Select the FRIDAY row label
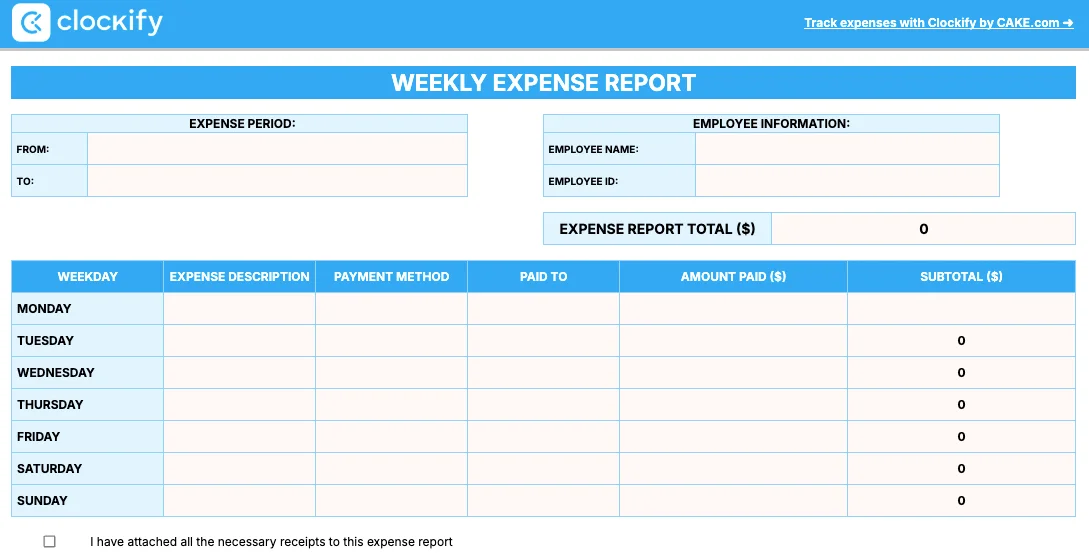Image resolution: width=1089 pixels, height=560 pixels. (x=88, y=436)
